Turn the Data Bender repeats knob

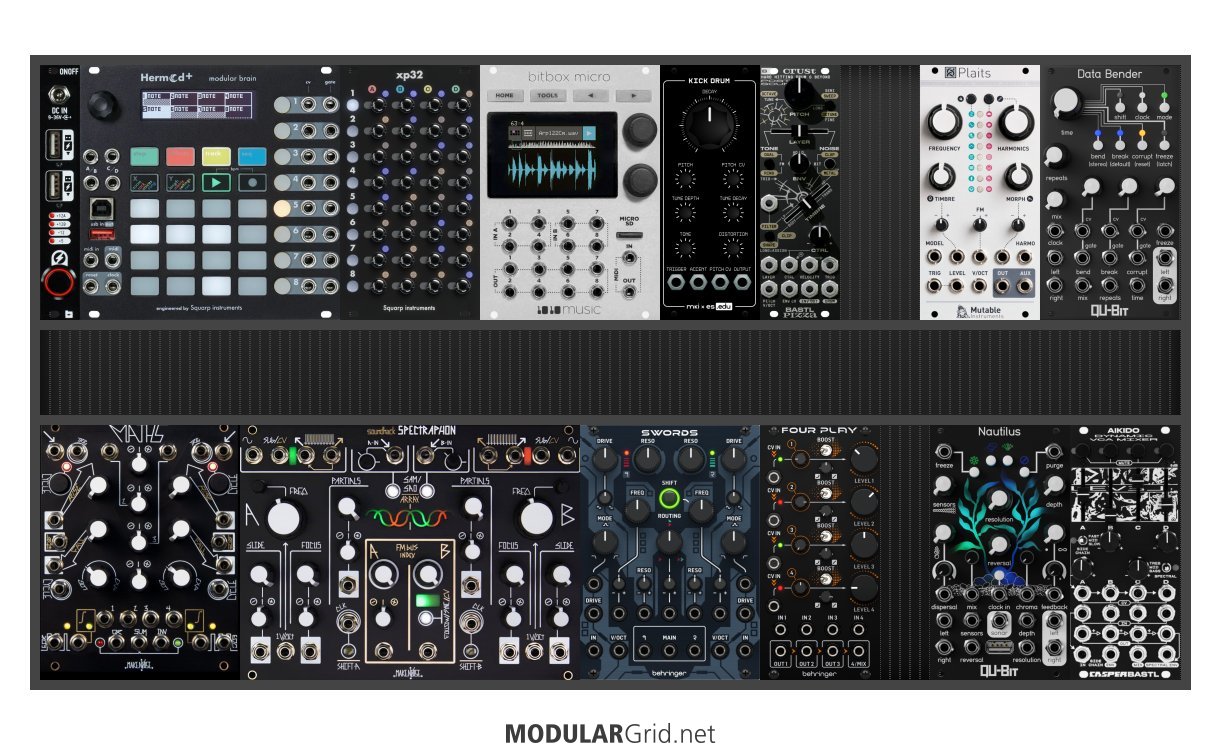point(1055,156)
